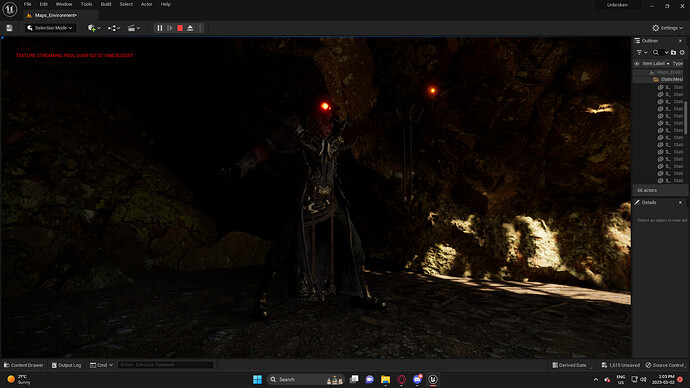Click the Outliner search magnifier field
The height and width of the screenshot is (388, 690).
click(x=656, y=52)
